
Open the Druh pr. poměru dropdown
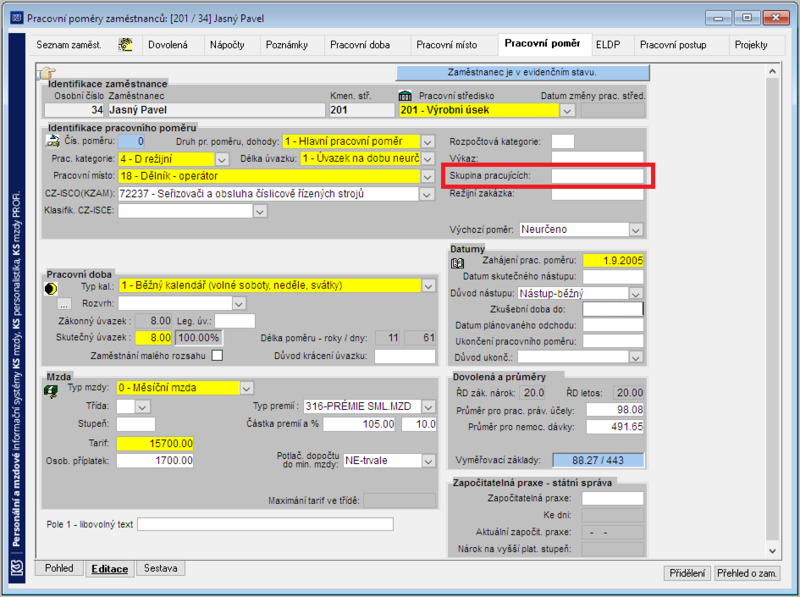click(428, 141)
